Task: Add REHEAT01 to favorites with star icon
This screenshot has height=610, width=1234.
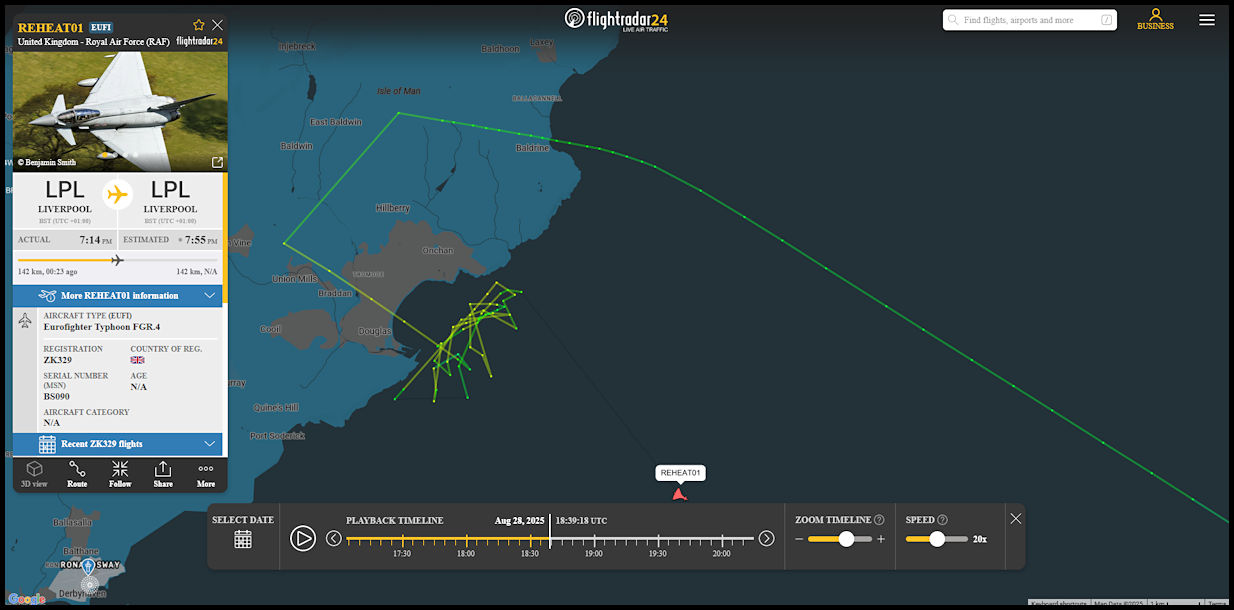Action: point(199,25)
